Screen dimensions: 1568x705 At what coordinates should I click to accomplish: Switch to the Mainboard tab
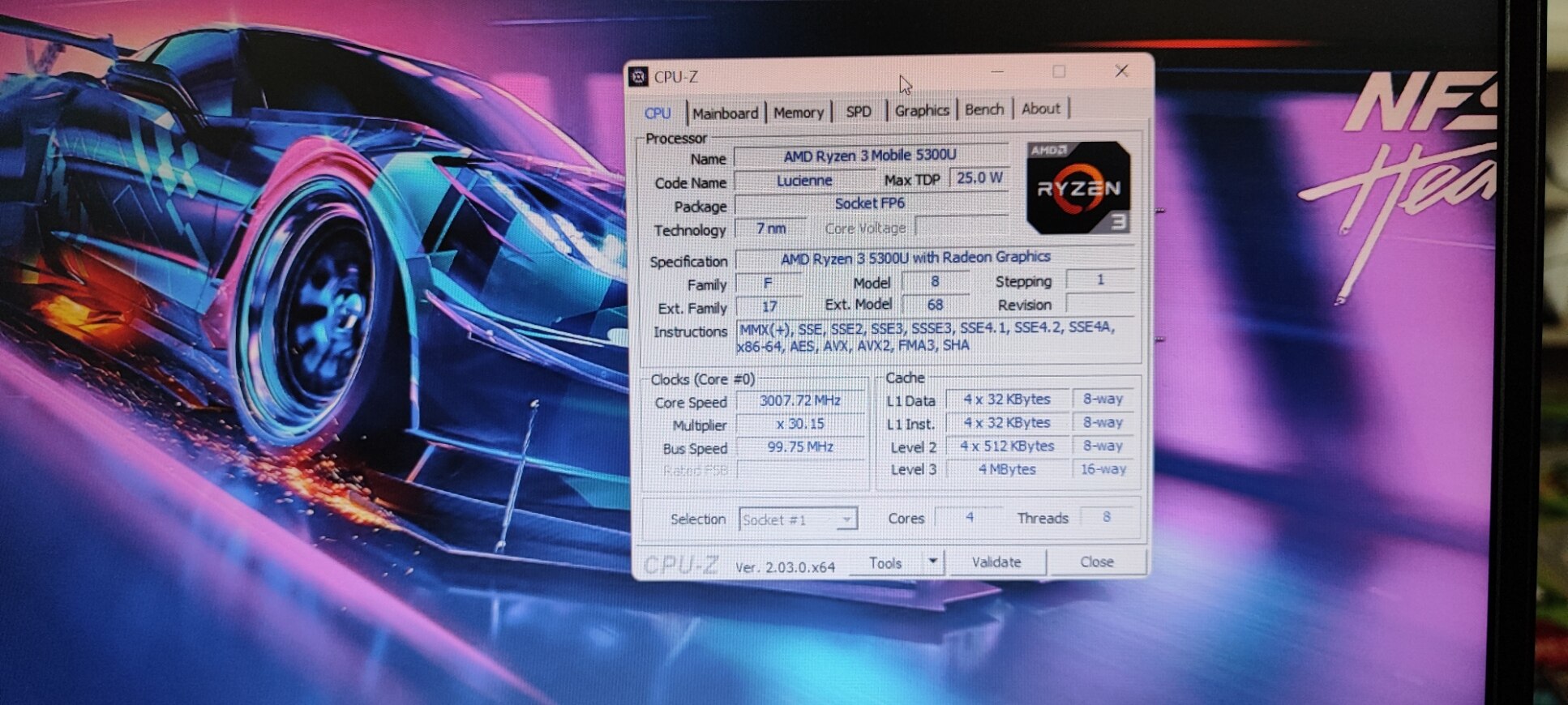click(x=726, y=113)
